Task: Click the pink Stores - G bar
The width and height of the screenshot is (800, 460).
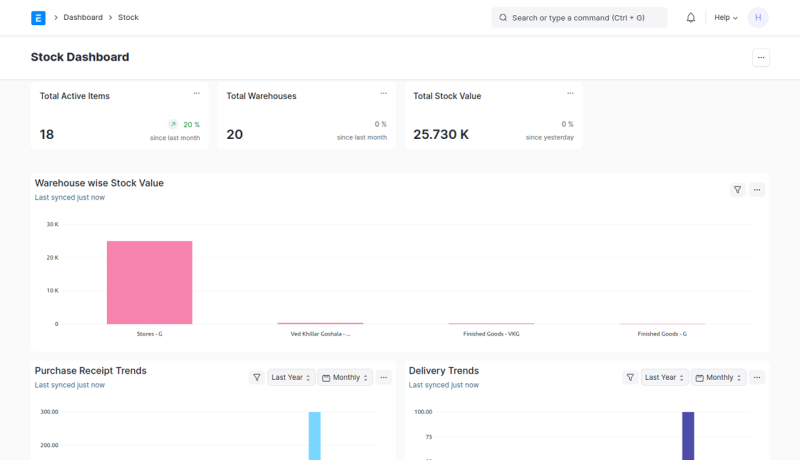Action: coord(149,282)
